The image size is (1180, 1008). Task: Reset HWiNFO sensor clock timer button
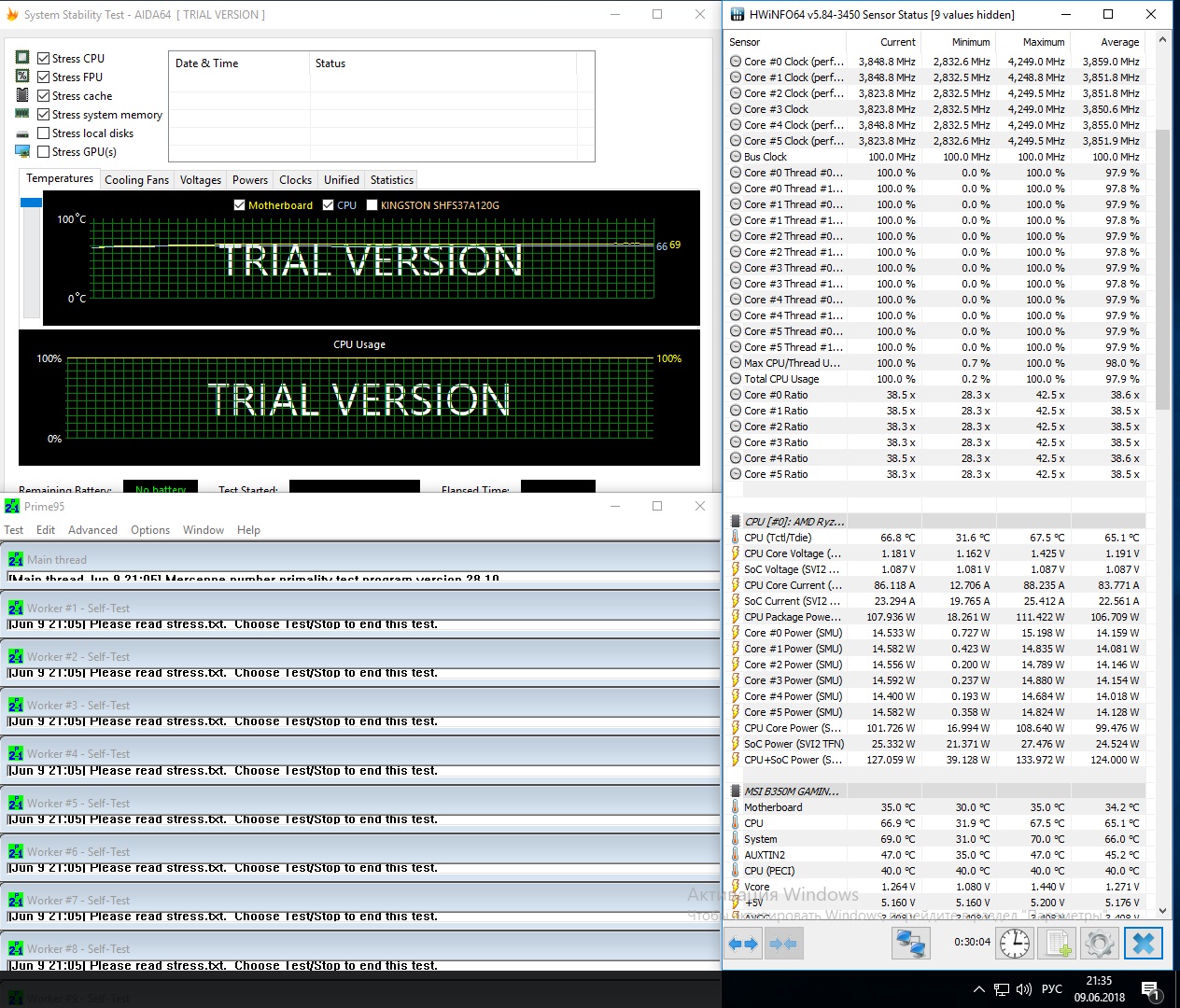[x=1015, y=945]
